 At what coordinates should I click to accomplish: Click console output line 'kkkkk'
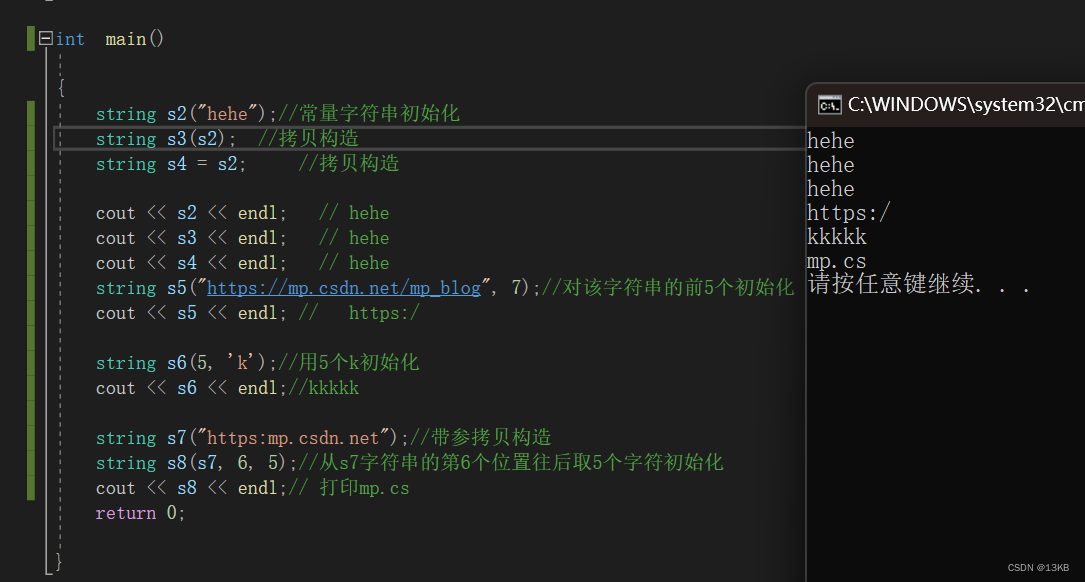point(837,237)
